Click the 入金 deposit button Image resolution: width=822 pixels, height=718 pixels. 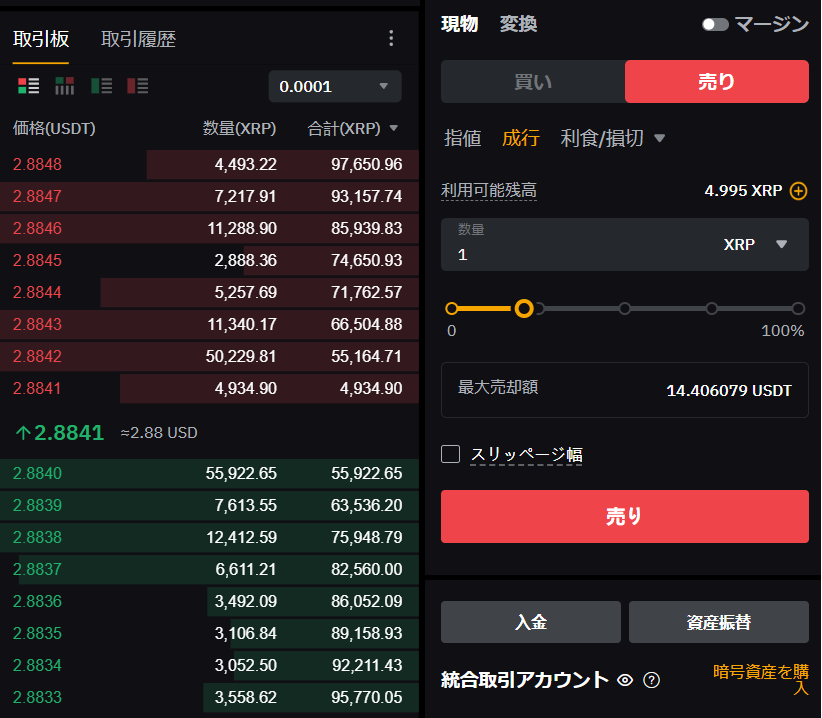coord(530,622)
